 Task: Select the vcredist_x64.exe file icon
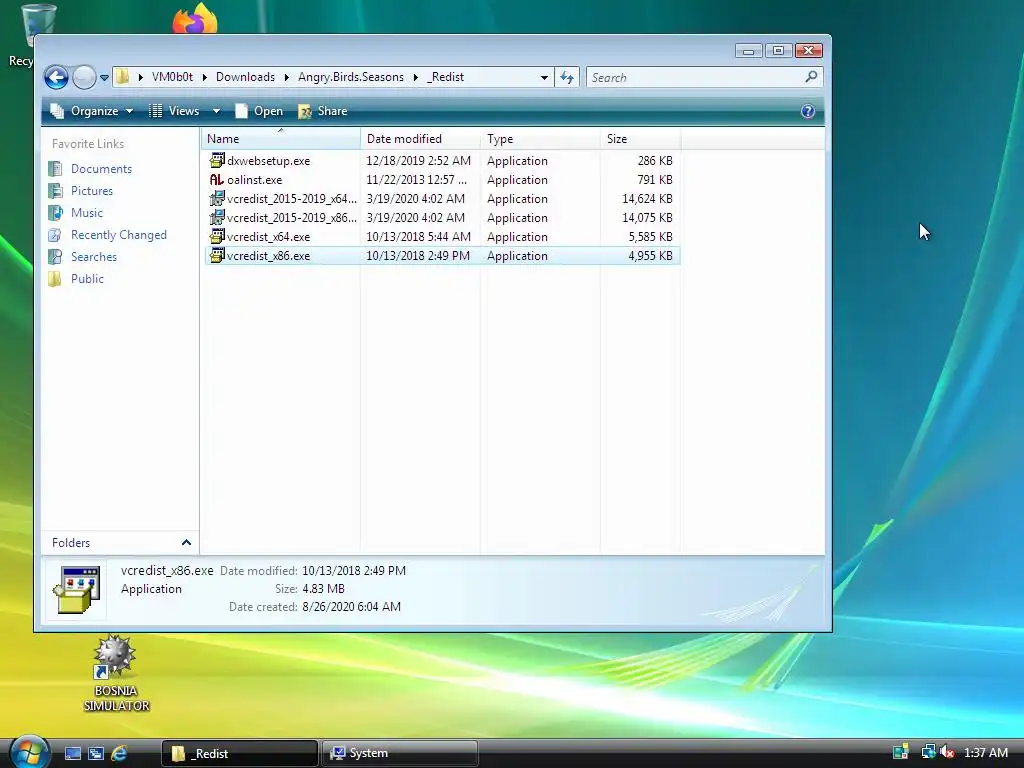pyautogui.click(x=217, y=236)
